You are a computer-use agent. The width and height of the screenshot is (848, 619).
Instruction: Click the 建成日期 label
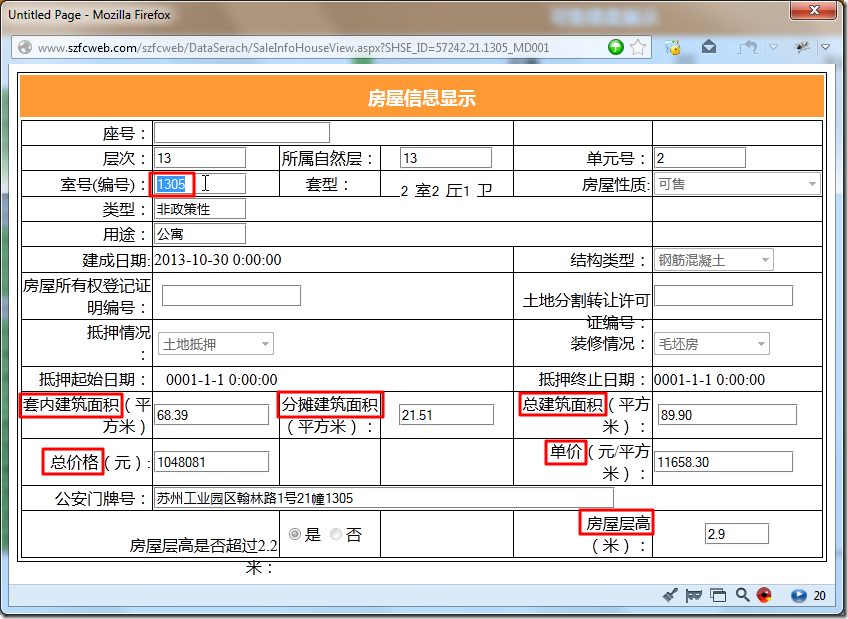[116, 261]
